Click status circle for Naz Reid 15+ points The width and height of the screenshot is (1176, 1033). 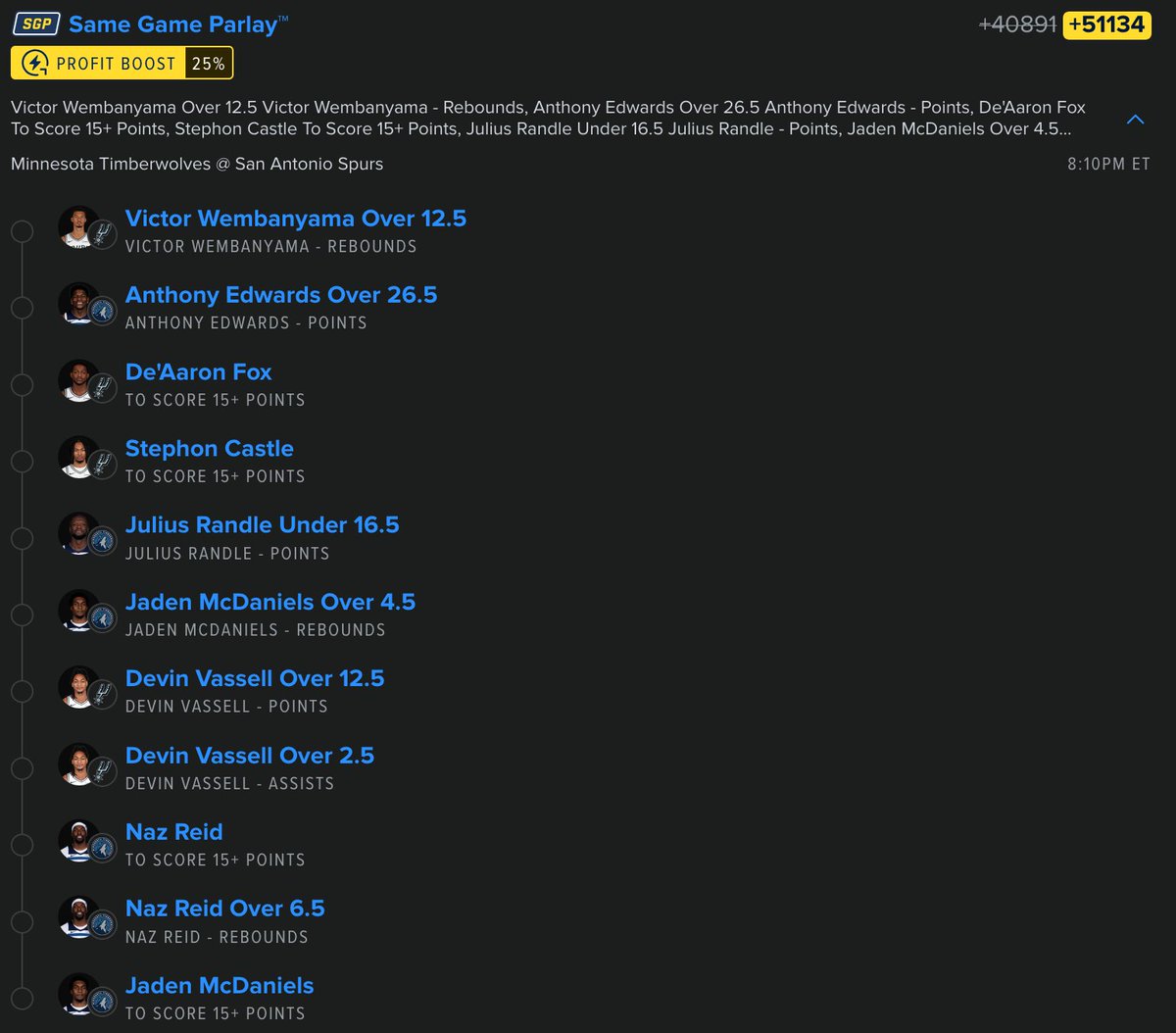pyautogui.click(x=22, y=845)
